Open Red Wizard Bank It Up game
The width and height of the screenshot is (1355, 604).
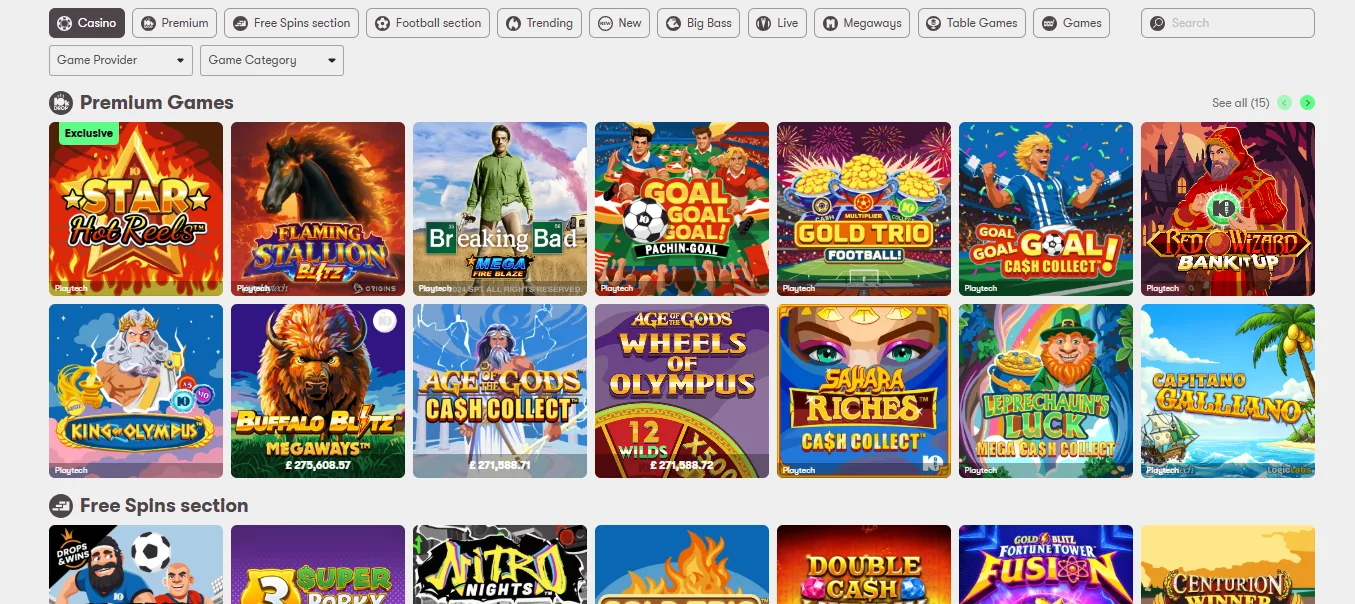[x=1228, y=209]
